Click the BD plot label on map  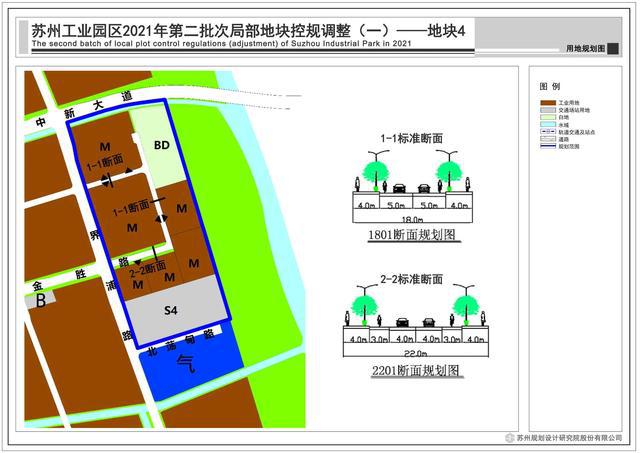(x=162, y=145)
